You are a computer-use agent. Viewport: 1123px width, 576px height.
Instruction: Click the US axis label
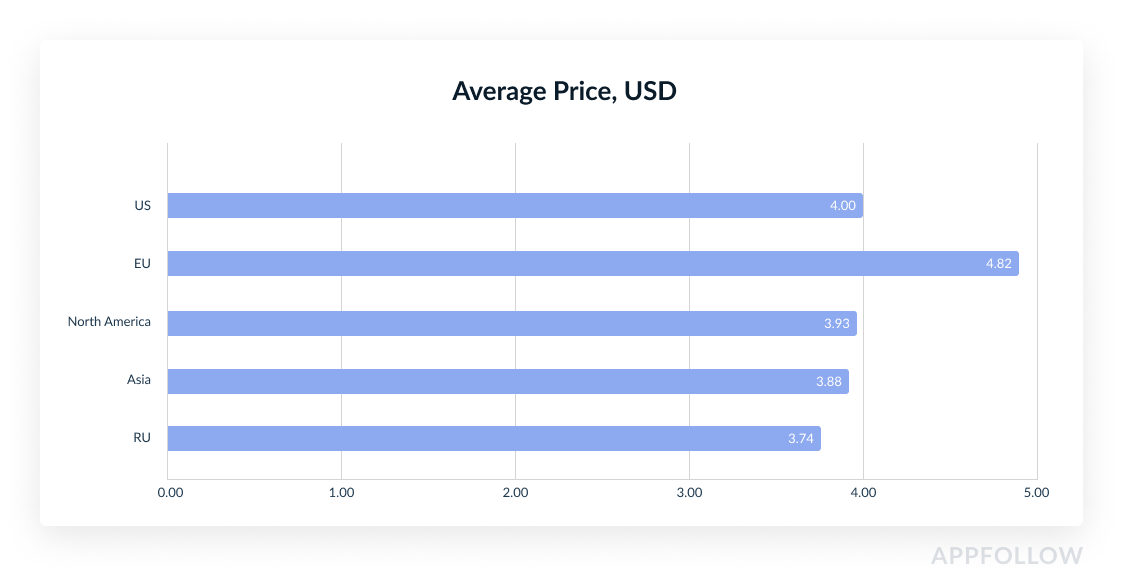click(x=143, y=206)
